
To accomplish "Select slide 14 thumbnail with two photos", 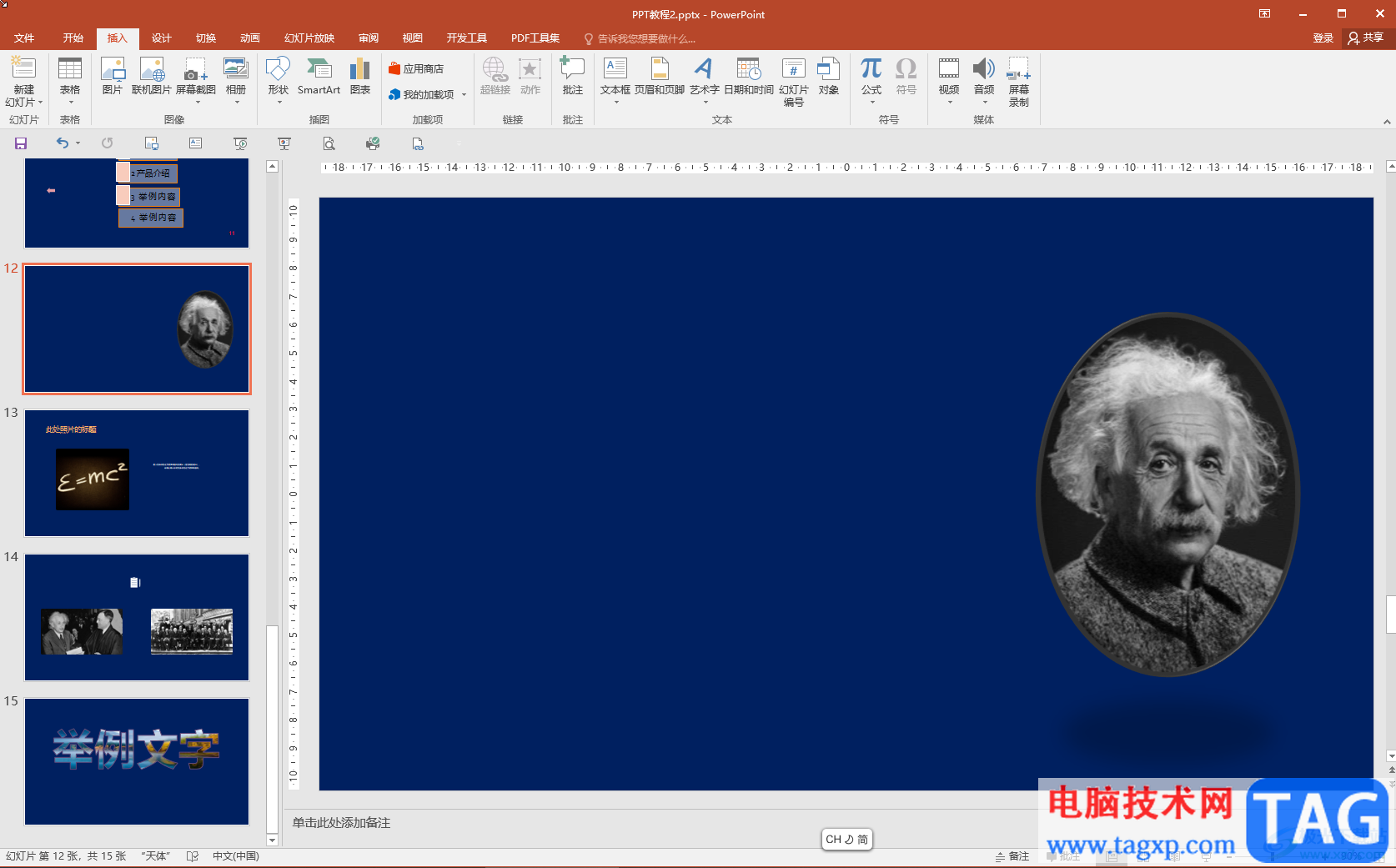I will point(137,617).
